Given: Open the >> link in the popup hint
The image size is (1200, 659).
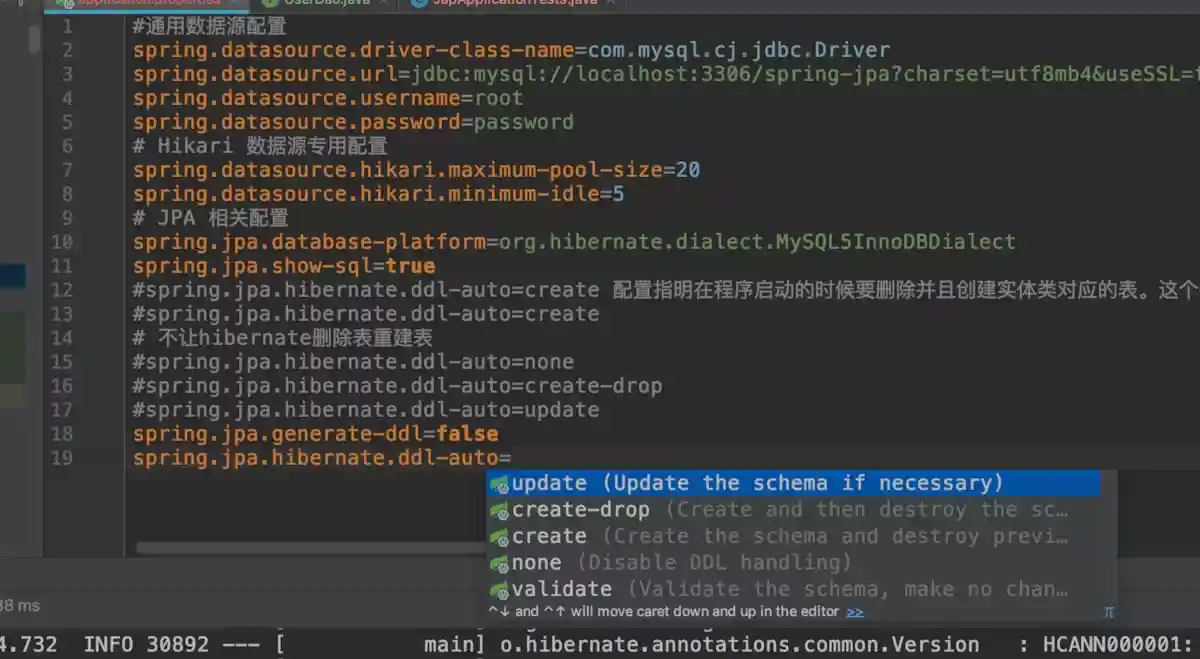Looking at the screenshot, I should (x=855, y=611).
